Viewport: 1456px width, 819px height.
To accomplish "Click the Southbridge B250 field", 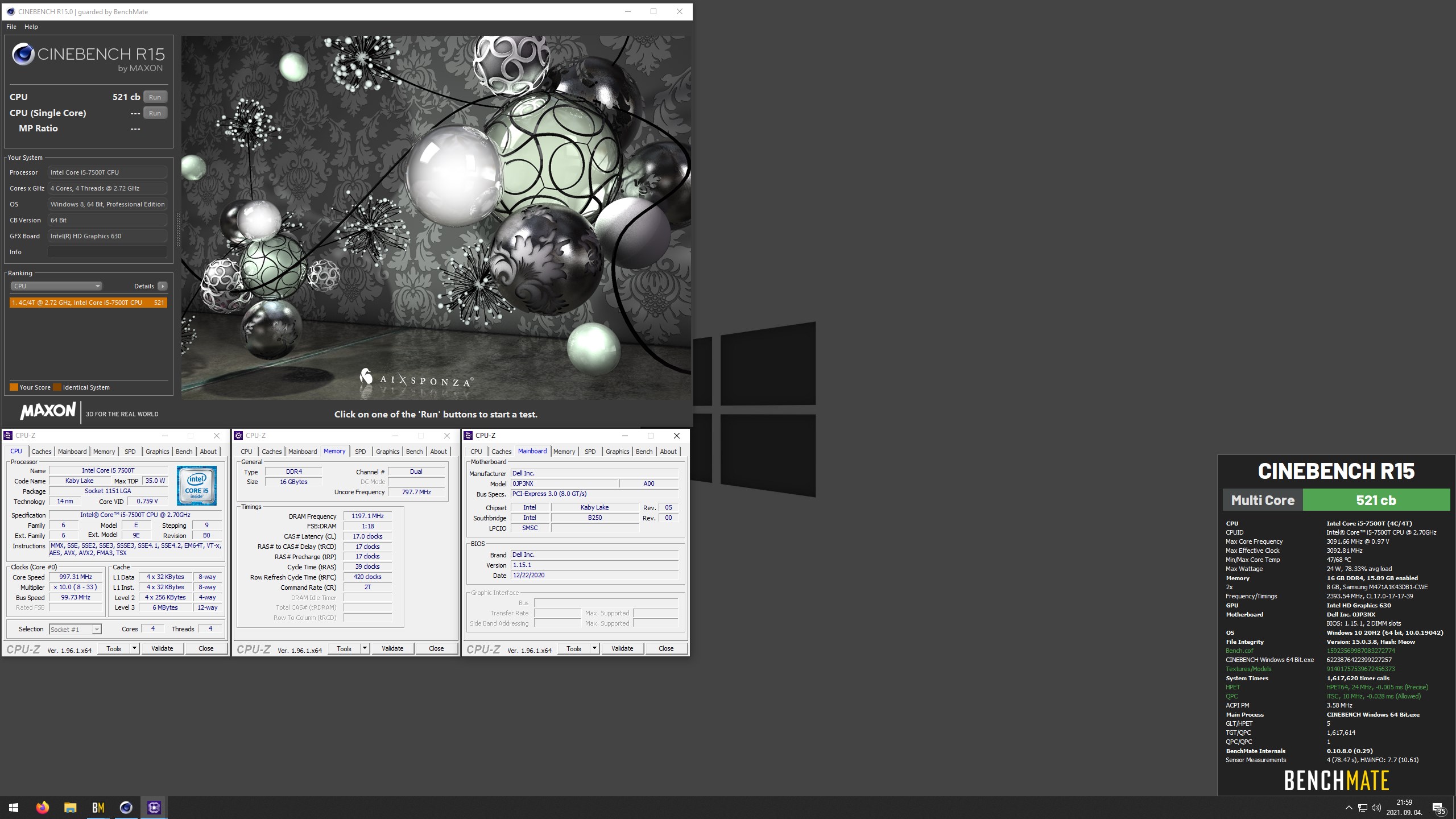I will pyautogui.click(x=595, y=518).
